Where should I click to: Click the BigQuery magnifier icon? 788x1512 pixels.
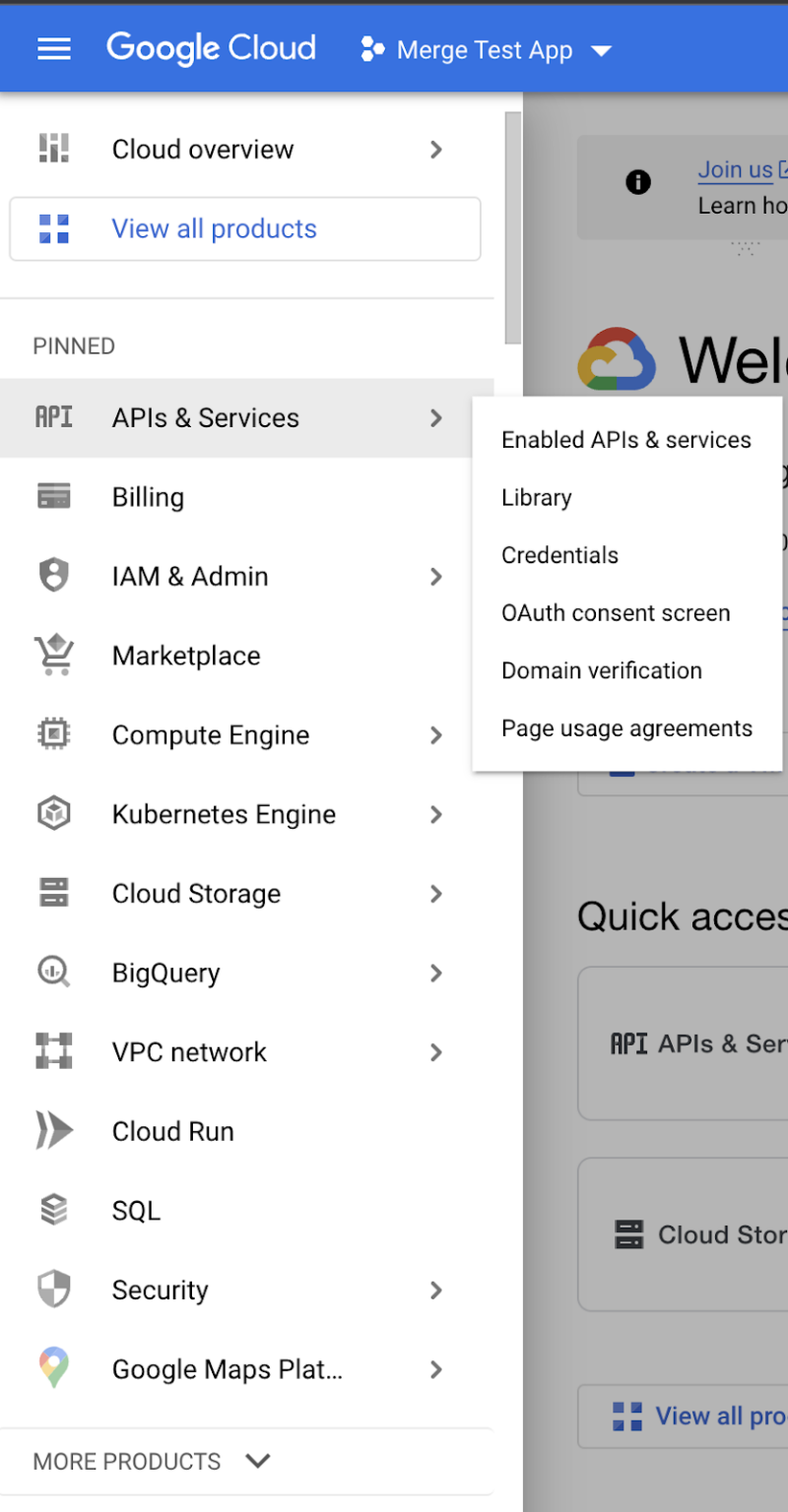tap(53, 973)
